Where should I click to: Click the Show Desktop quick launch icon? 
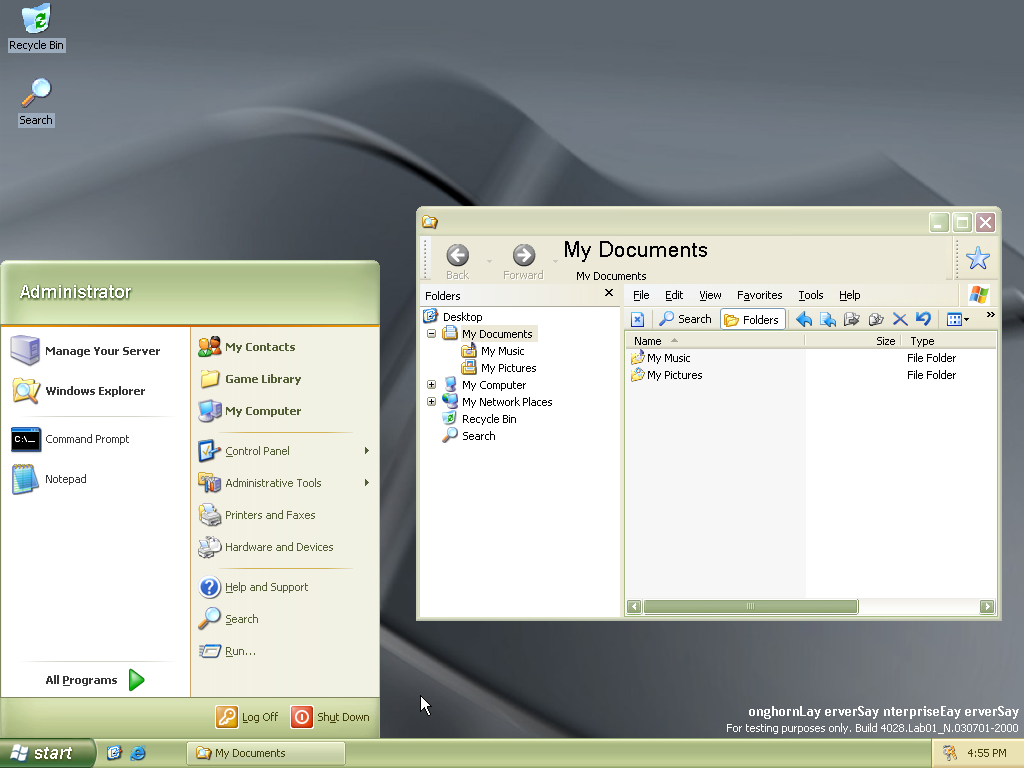click(114, 753)
